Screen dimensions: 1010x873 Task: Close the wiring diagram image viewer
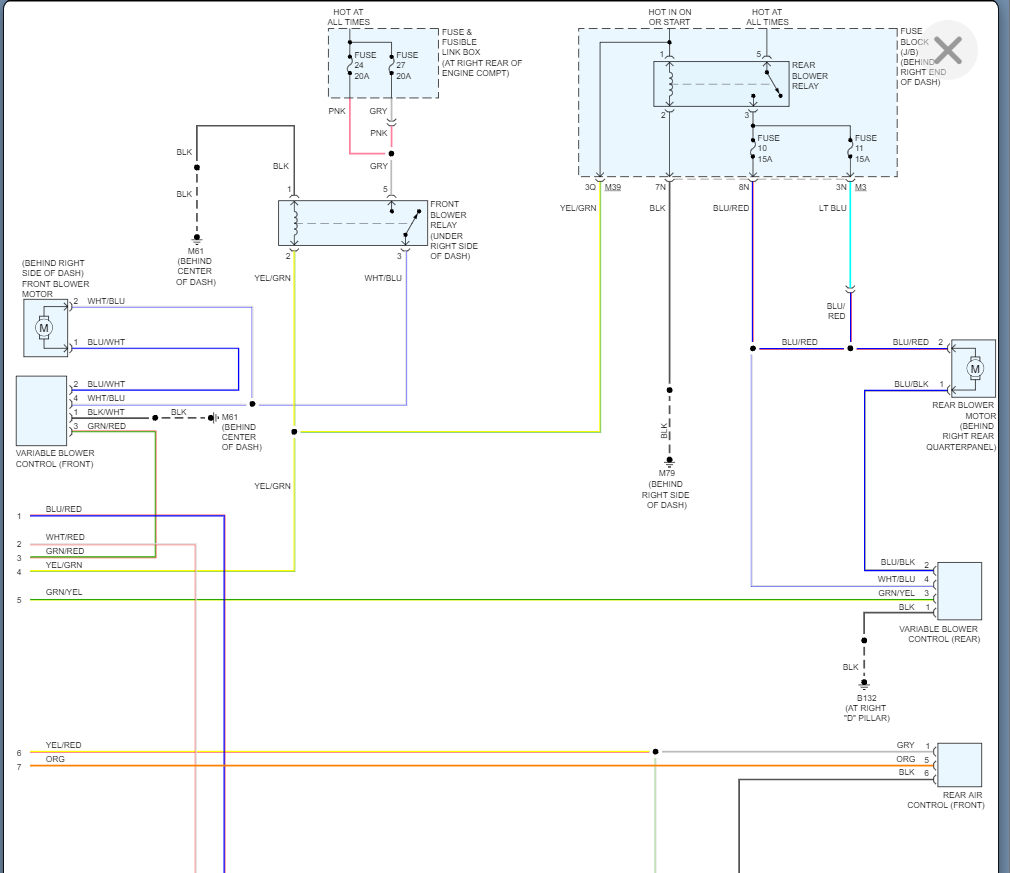(x=948, y=50)
